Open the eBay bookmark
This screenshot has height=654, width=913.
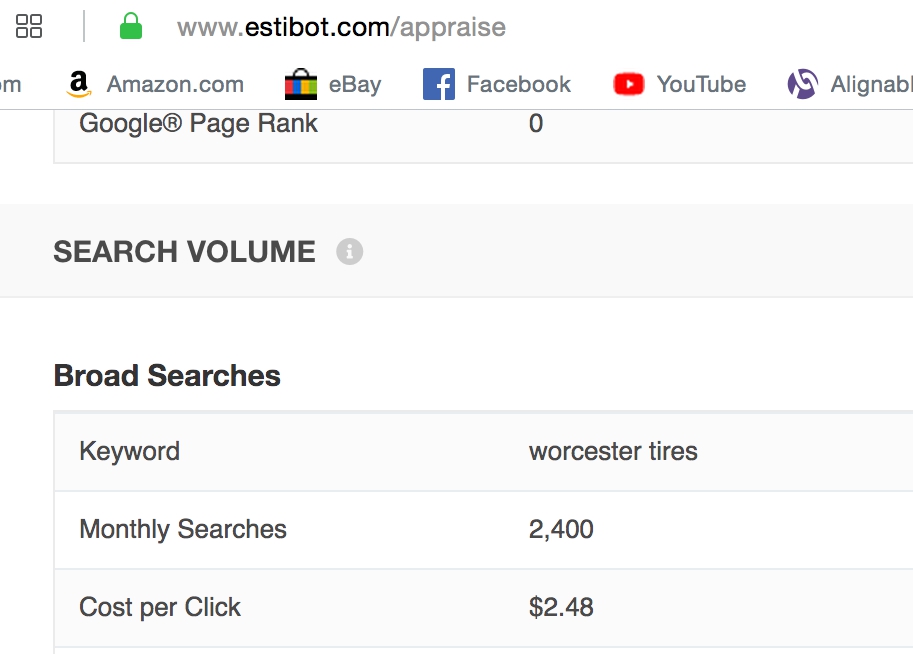(x=333, y=85)
